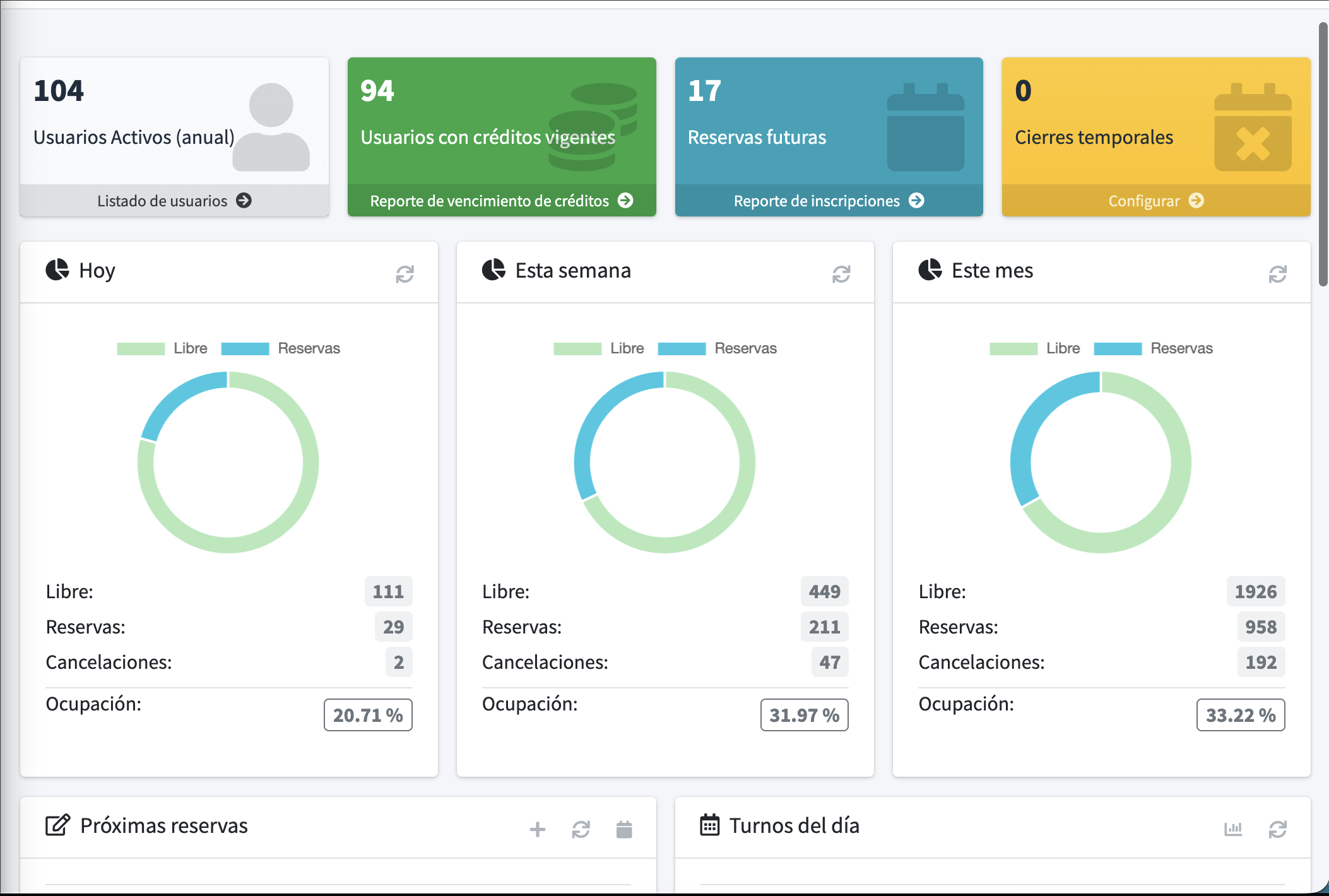Refresh the Esta semana panel
The width and height of the screenshot is (1329, 896).
[841, 274]
